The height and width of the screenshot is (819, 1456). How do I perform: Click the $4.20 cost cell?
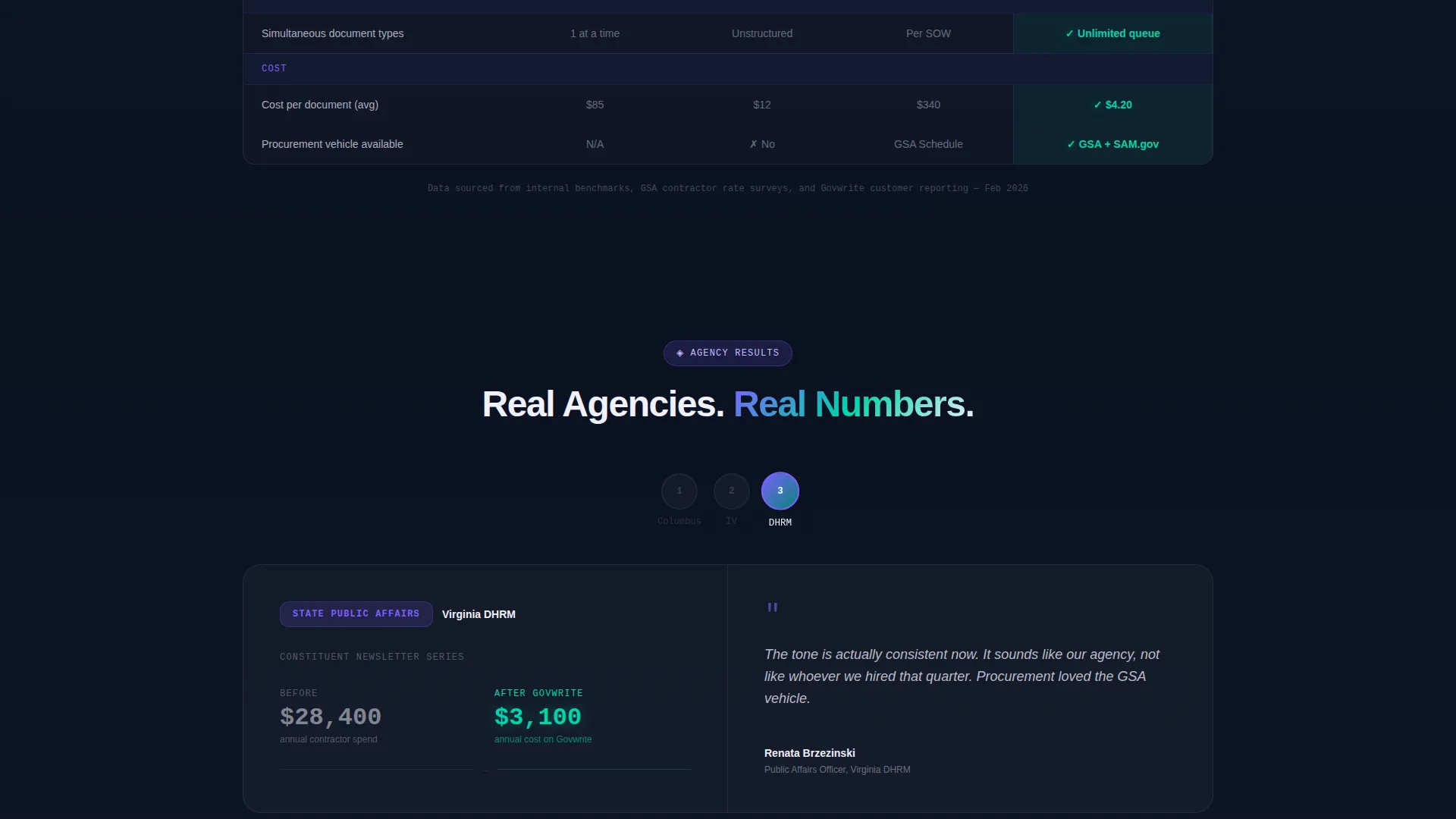[1112, 105]
